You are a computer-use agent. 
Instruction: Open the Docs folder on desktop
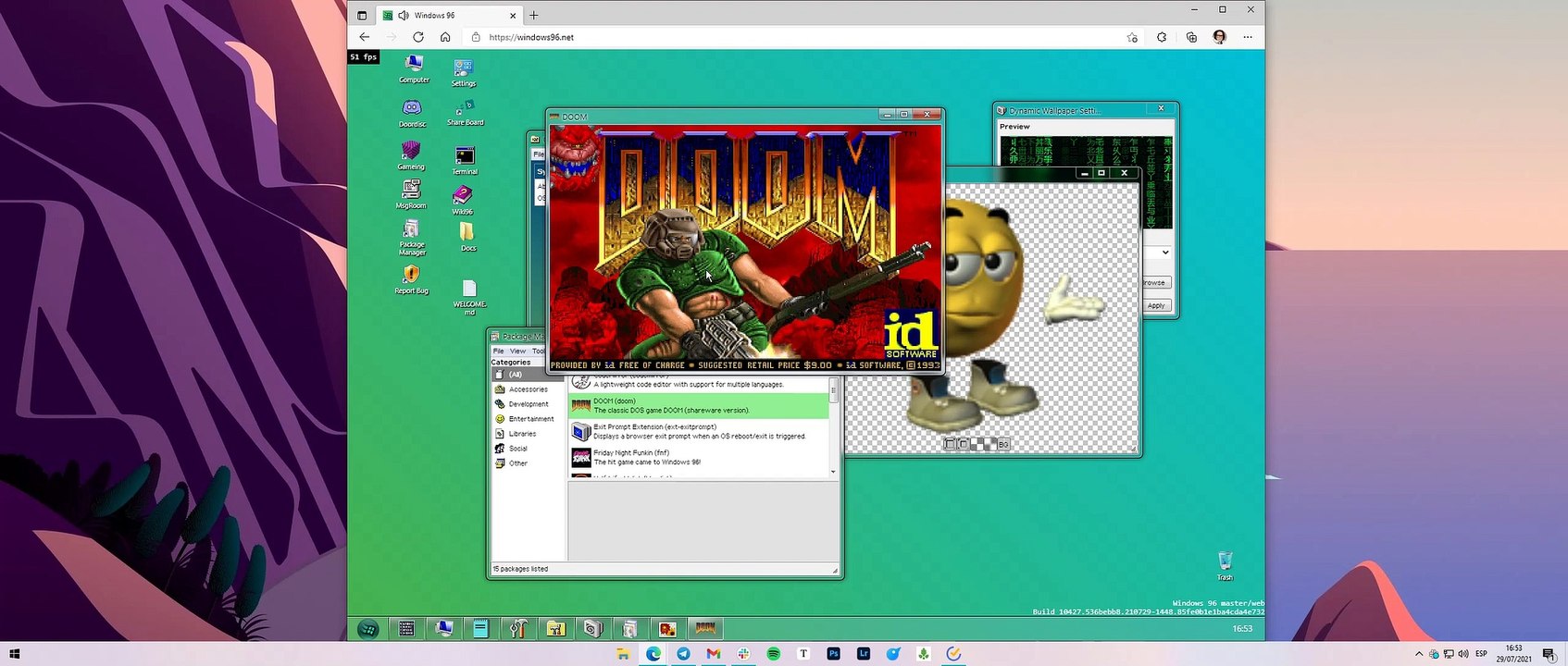pos(467,236)
